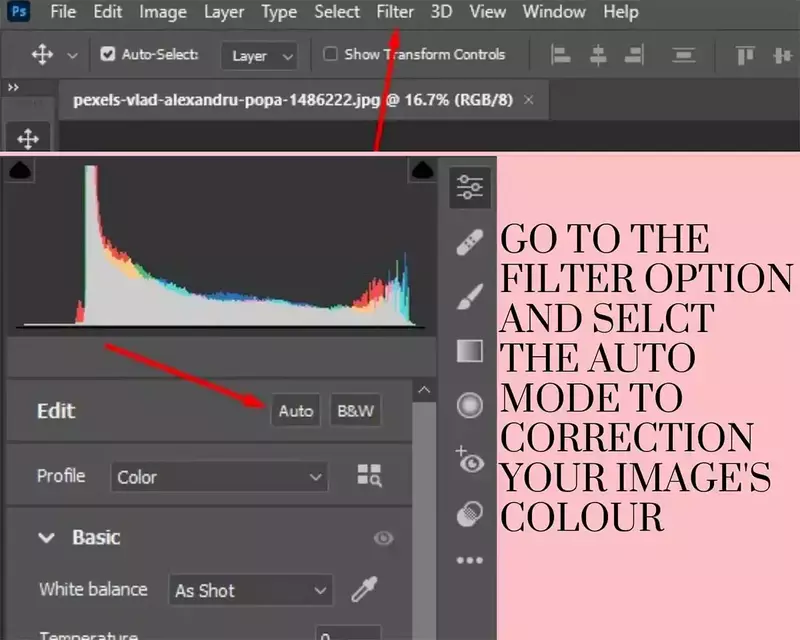The height and width of the screenshot is (640, 800).
Task: Toggle shadow clipping warning in histogram
Action: click(20, 170)
